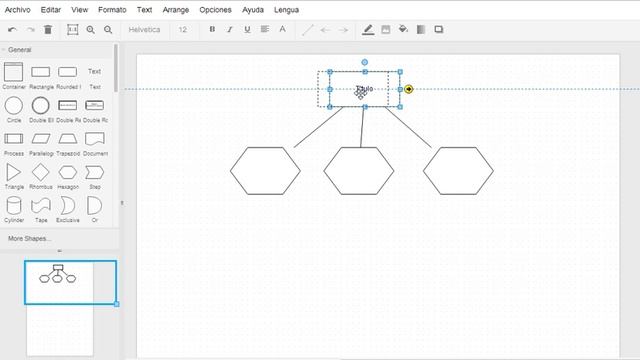Open the Editar menu
The width and height of the screenshot is (640, 360).
[x=51, y=10]
